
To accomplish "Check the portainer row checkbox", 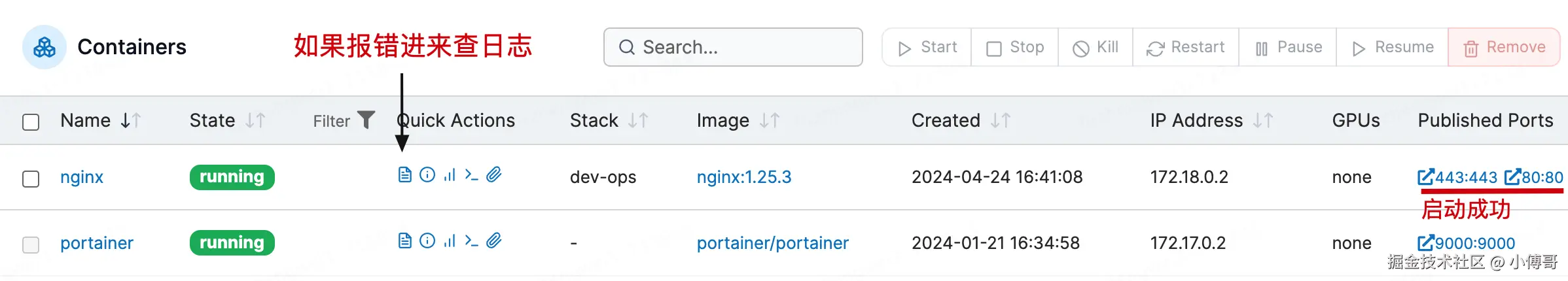I will coord(31,245).
